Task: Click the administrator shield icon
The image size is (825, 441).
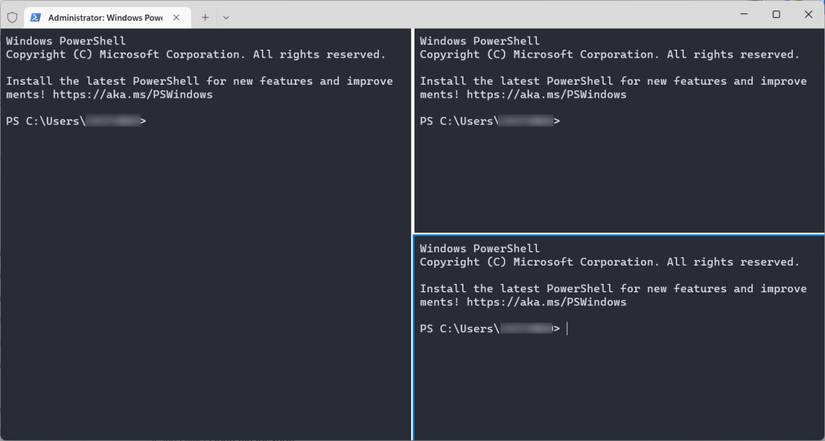Action: [12, 17]
